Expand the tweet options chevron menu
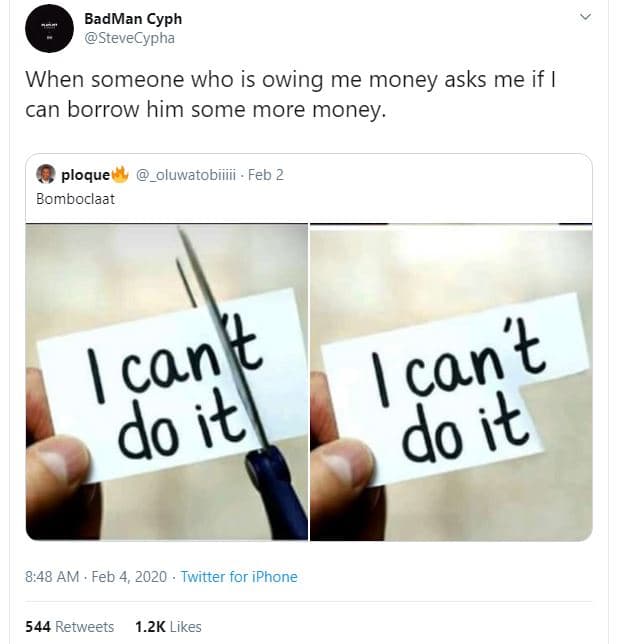 (x=586, y=18)
